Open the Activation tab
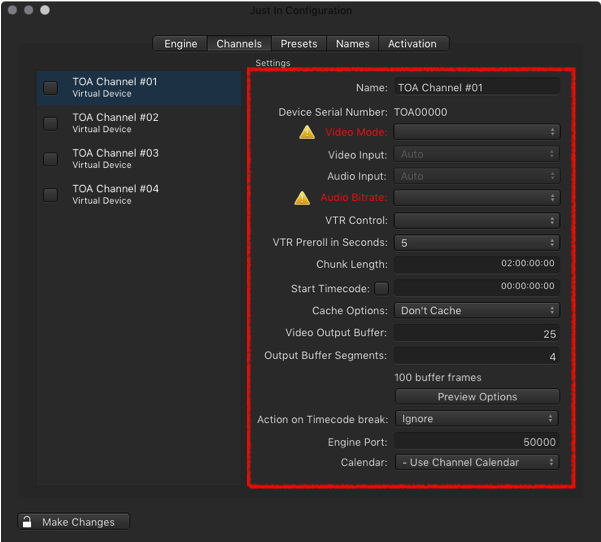This screenshot has width=601, height=542. coord(412,44)
